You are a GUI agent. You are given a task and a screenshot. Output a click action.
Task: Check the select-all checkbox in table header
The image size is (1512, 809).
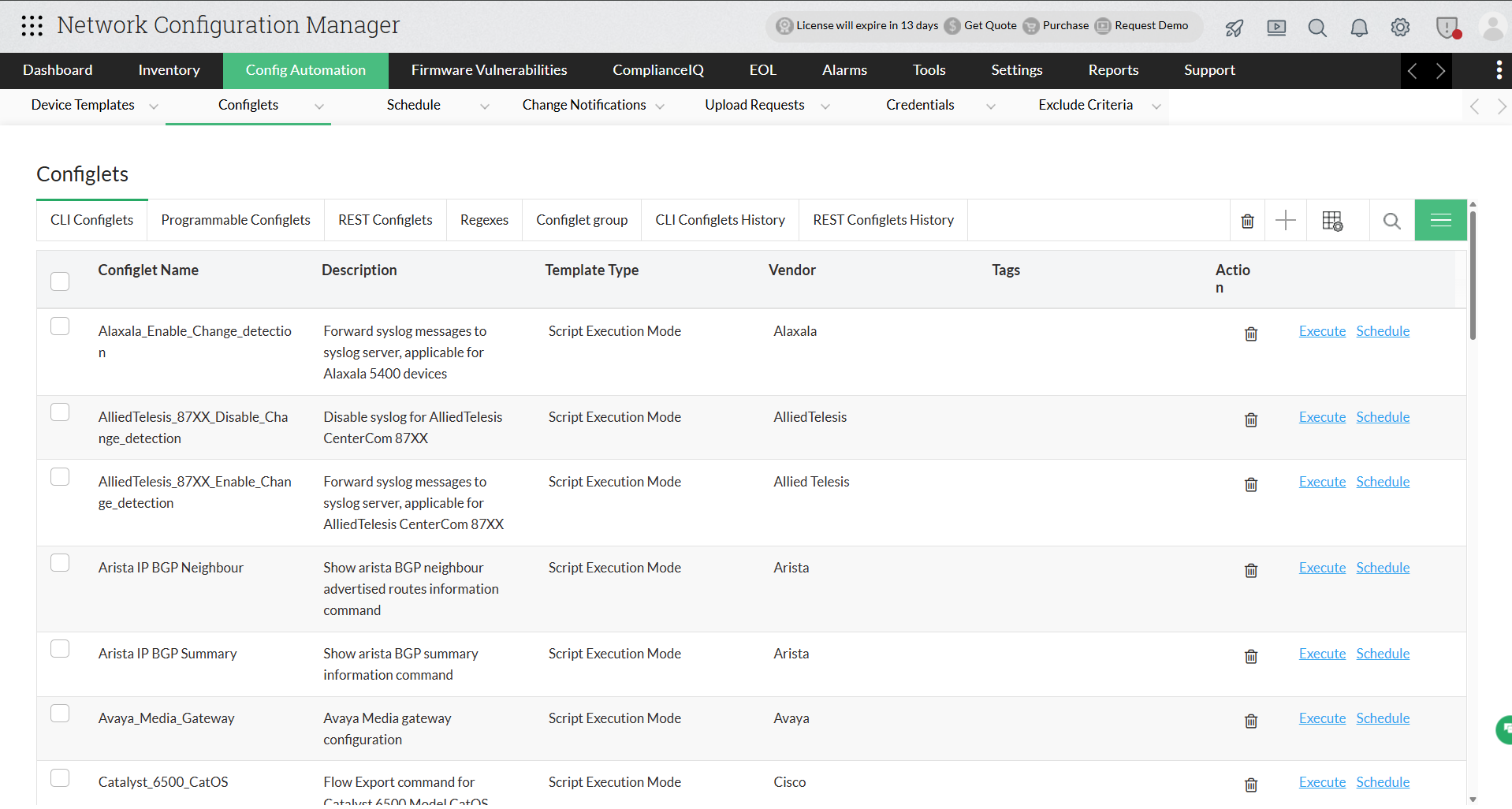pyautogui.click(x=60, y=281)
